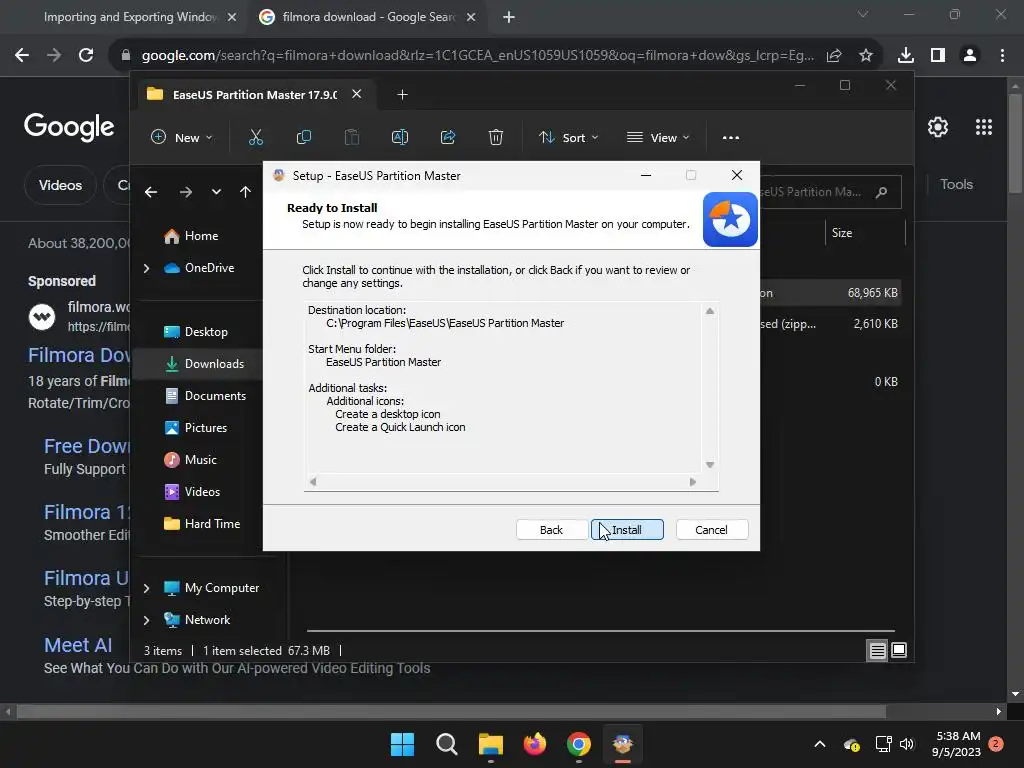
Task: Open a new Chrome tab
Action: 509,17
